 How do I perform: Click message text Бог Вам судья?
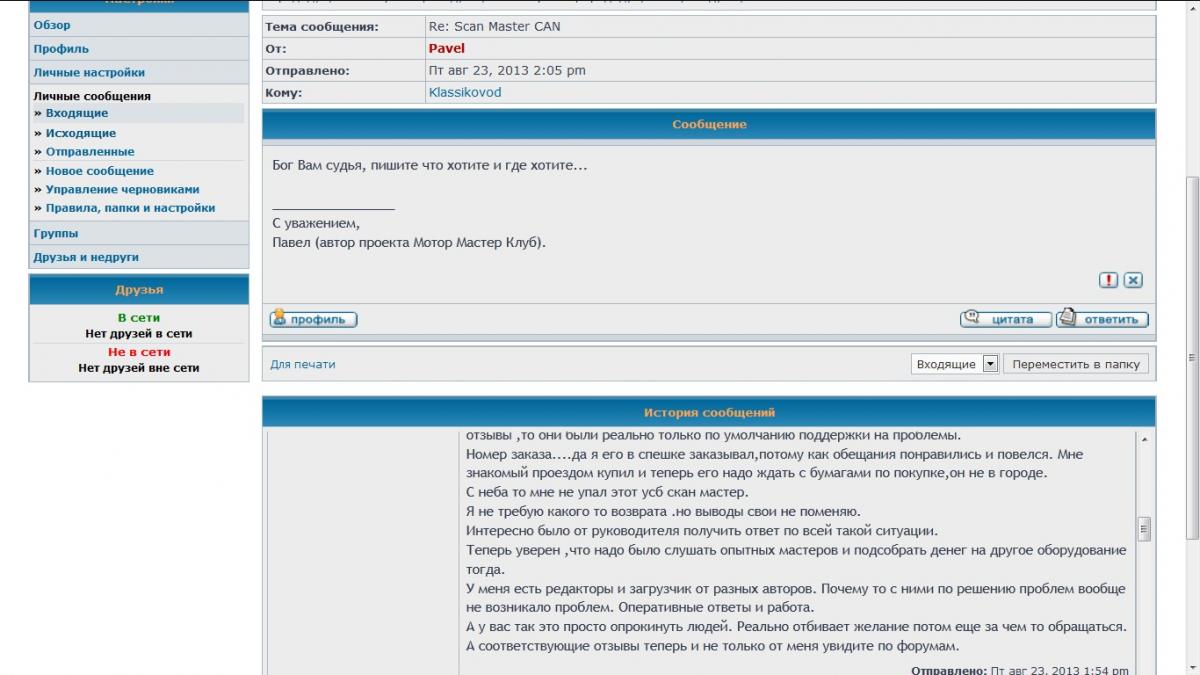tap(316, 165)
